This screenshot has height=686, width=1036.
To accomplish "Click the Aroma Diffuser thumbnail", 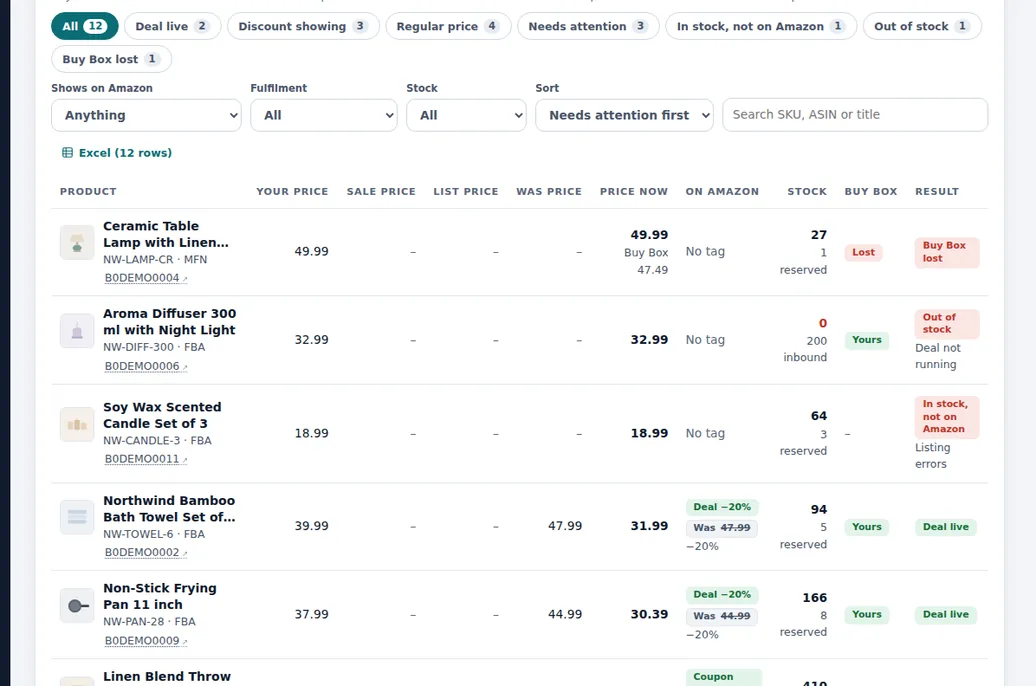I will tap(77, 330).
